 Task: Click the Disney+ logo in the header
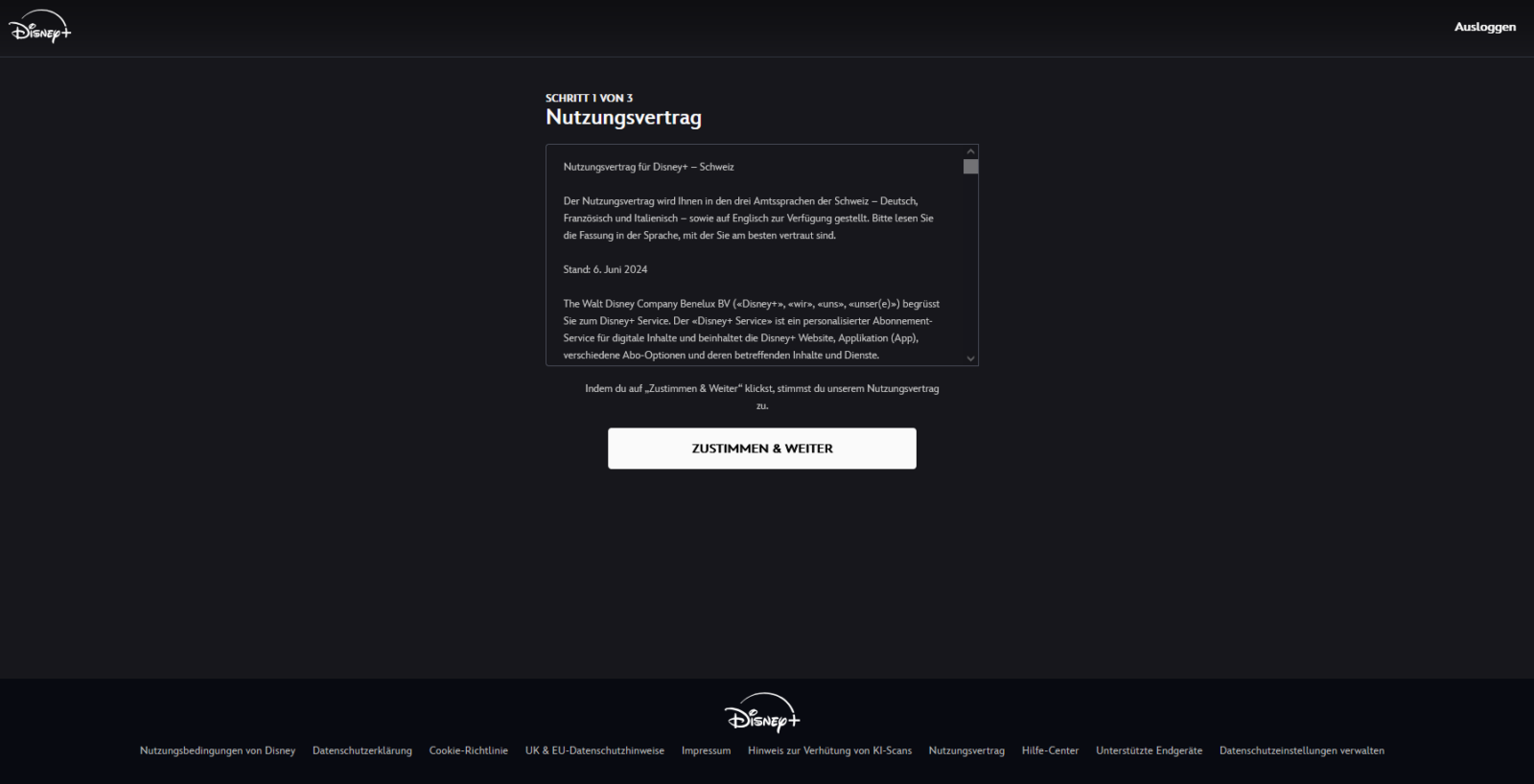coord(40,28)
